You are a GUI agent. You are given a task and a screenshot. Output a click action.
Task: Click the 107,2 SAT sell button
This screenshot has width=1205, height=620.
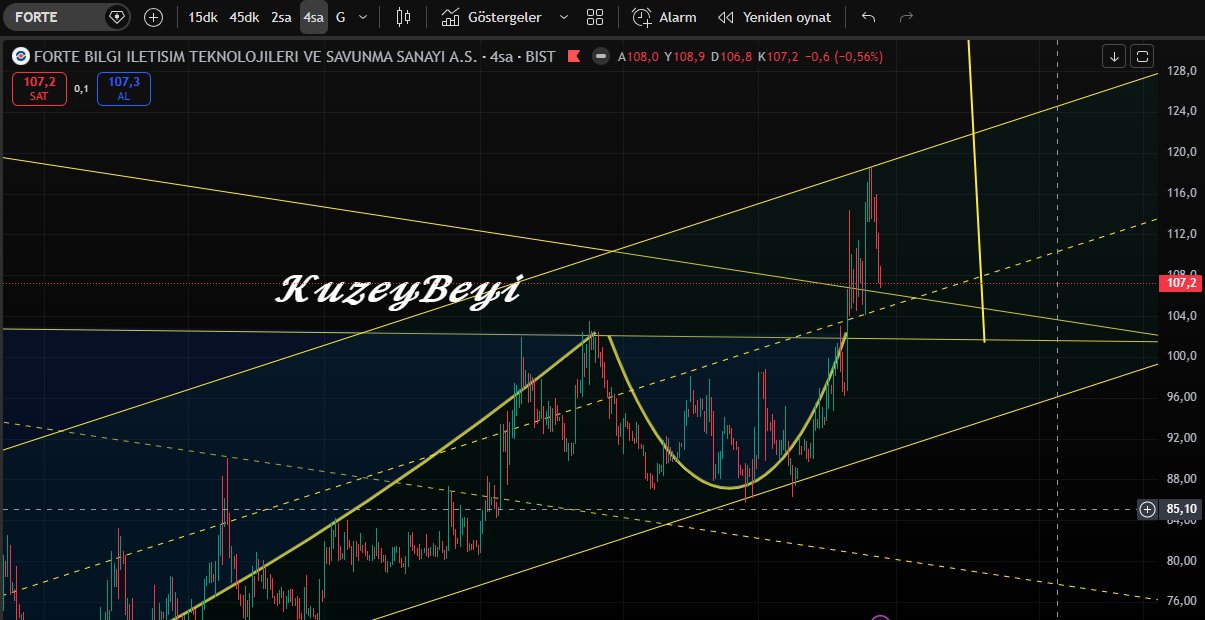(40, 89)
